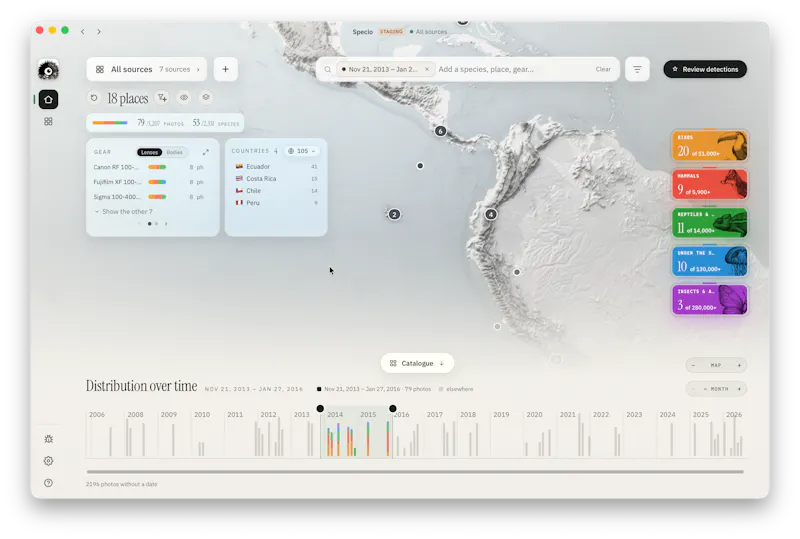Open the Insects category card
The image size is (800, 539).
(x=710, y=300)
